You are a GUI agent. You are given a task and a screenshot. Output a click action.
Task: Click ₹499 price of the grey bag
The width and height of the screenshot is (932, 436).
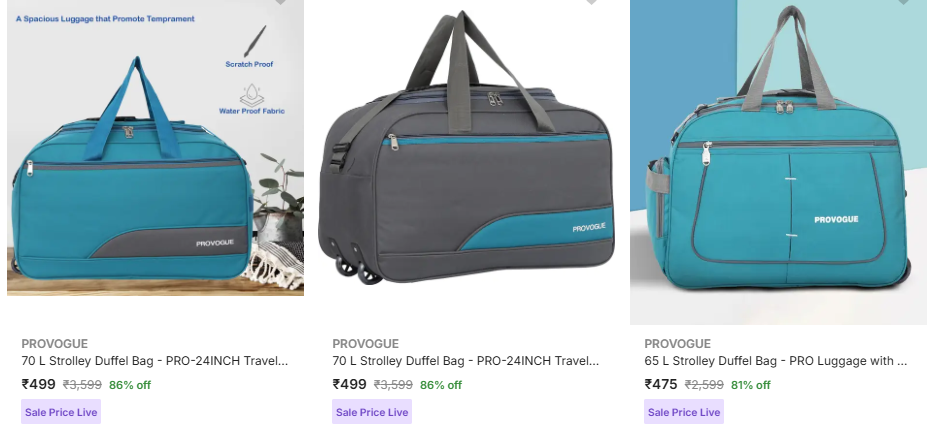tap(350, 384)
